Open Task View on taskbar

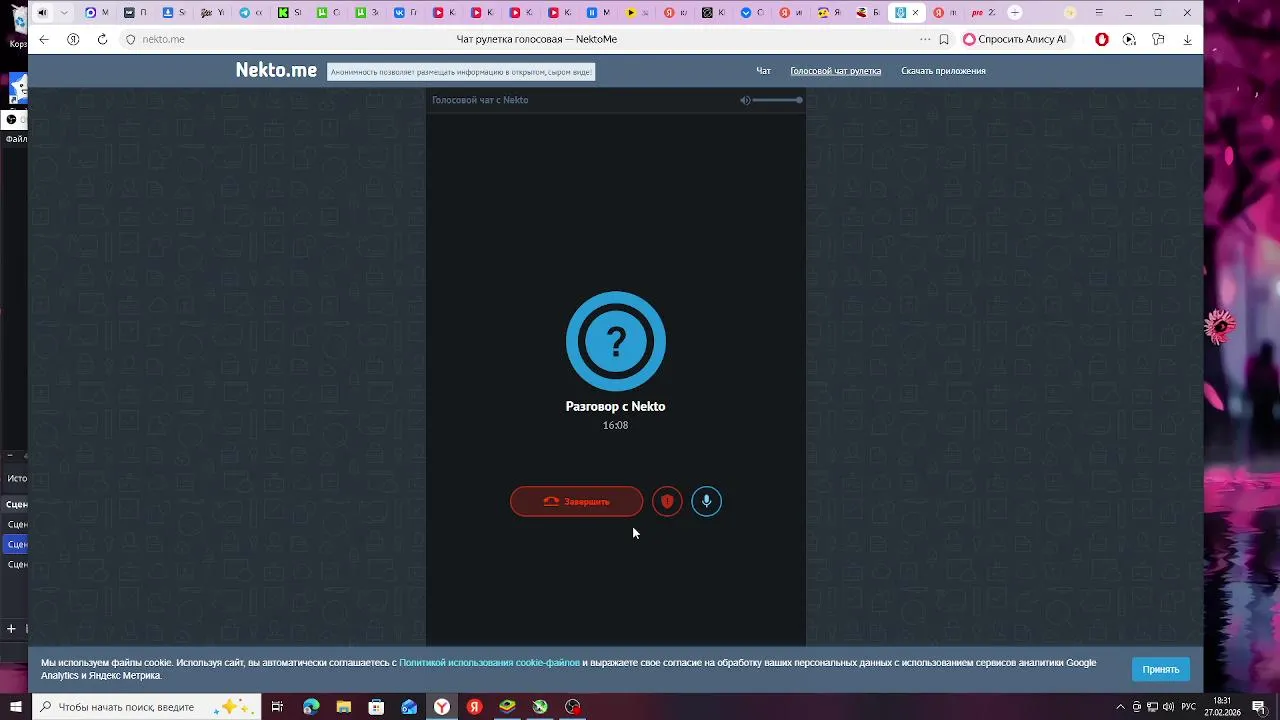[277, 707]
